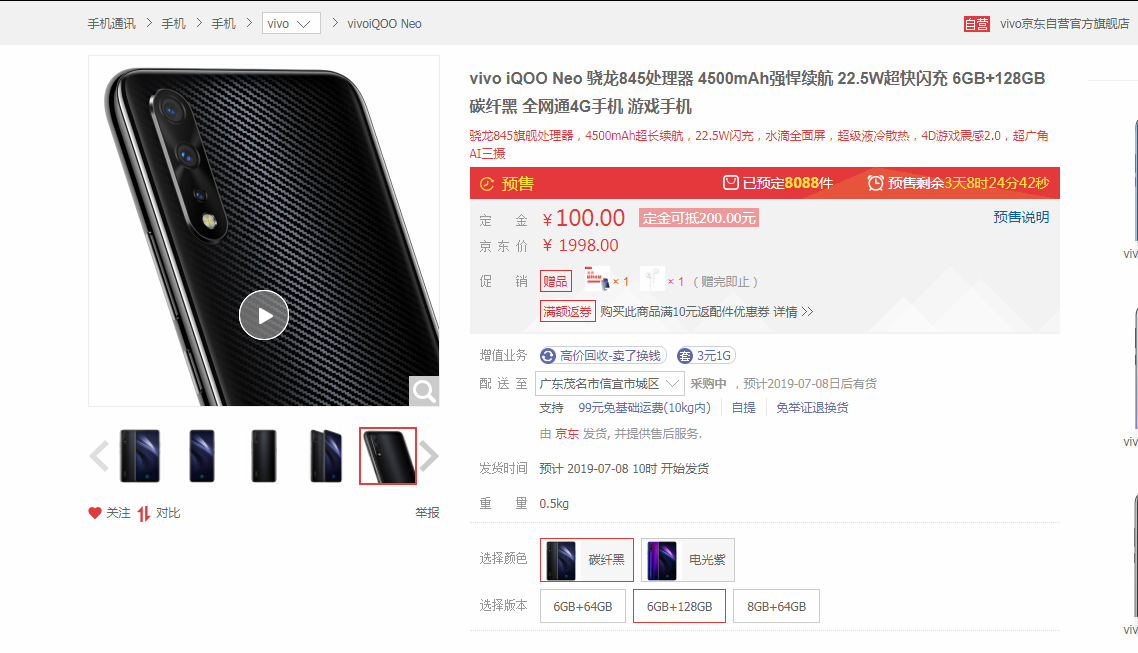Screen dimensions: 1138x653
Task: Open the 3元1G service badge
Action: pos(705,356)
